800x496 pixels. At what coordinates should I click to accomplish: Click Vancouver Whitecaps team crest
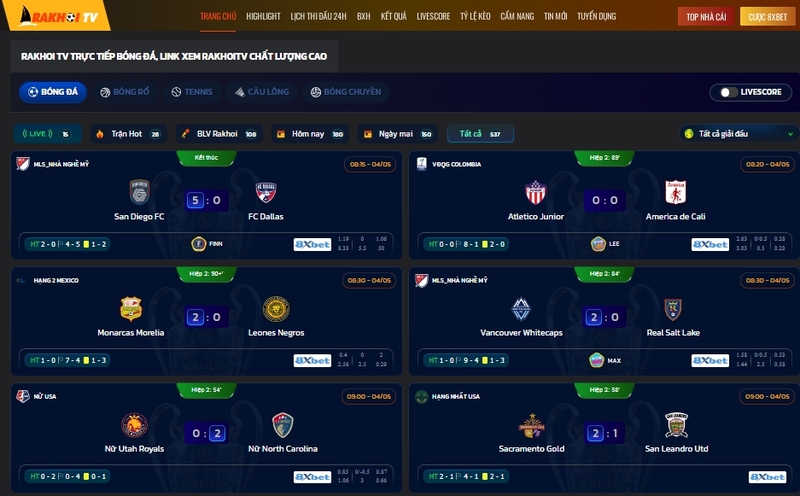(521, 309)
